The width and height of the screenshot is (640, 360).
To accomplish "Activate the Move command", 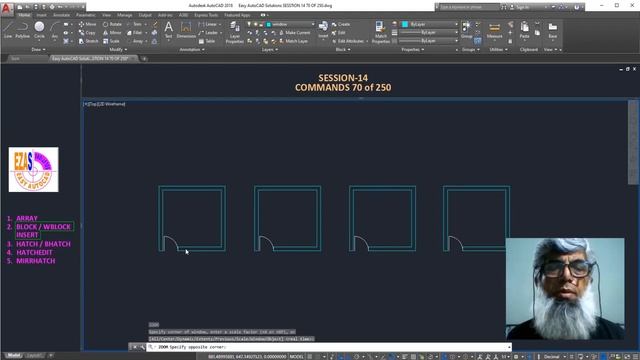I will pyautogui.click(x=87, y=24).
